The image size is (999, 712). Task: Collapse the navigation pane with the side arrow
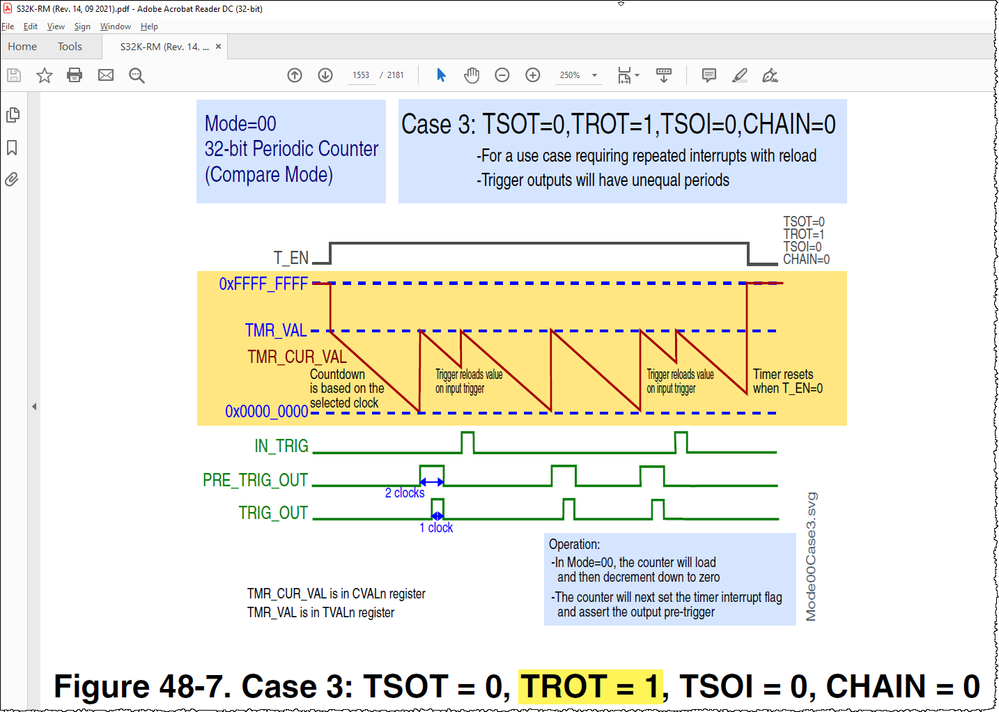coord(34,406)
